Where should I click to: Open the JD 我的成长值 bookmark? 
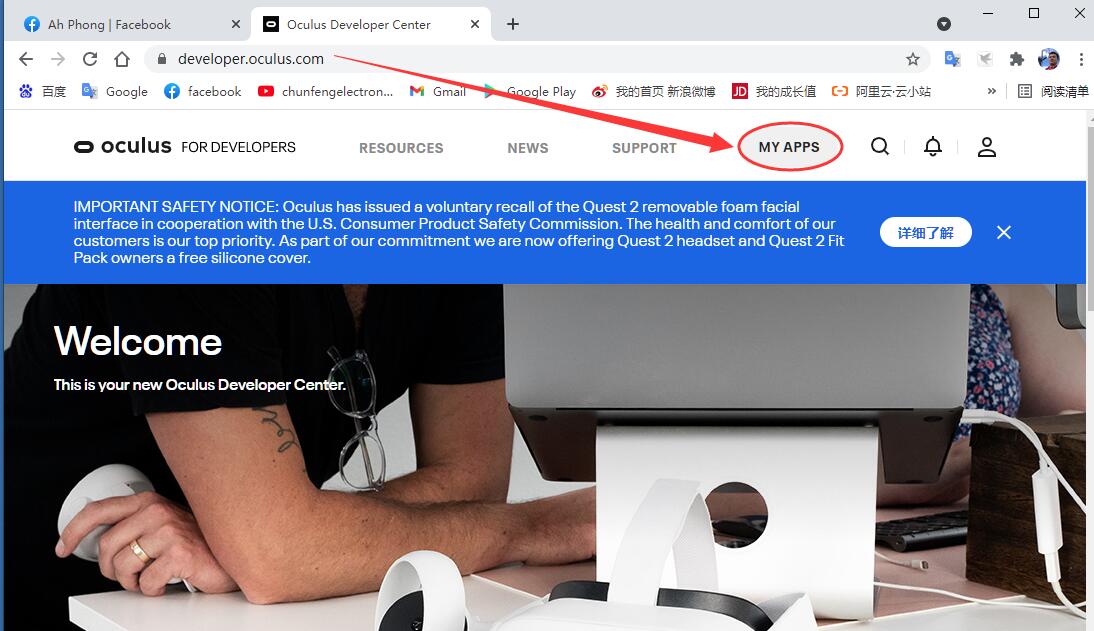[774, 91]
